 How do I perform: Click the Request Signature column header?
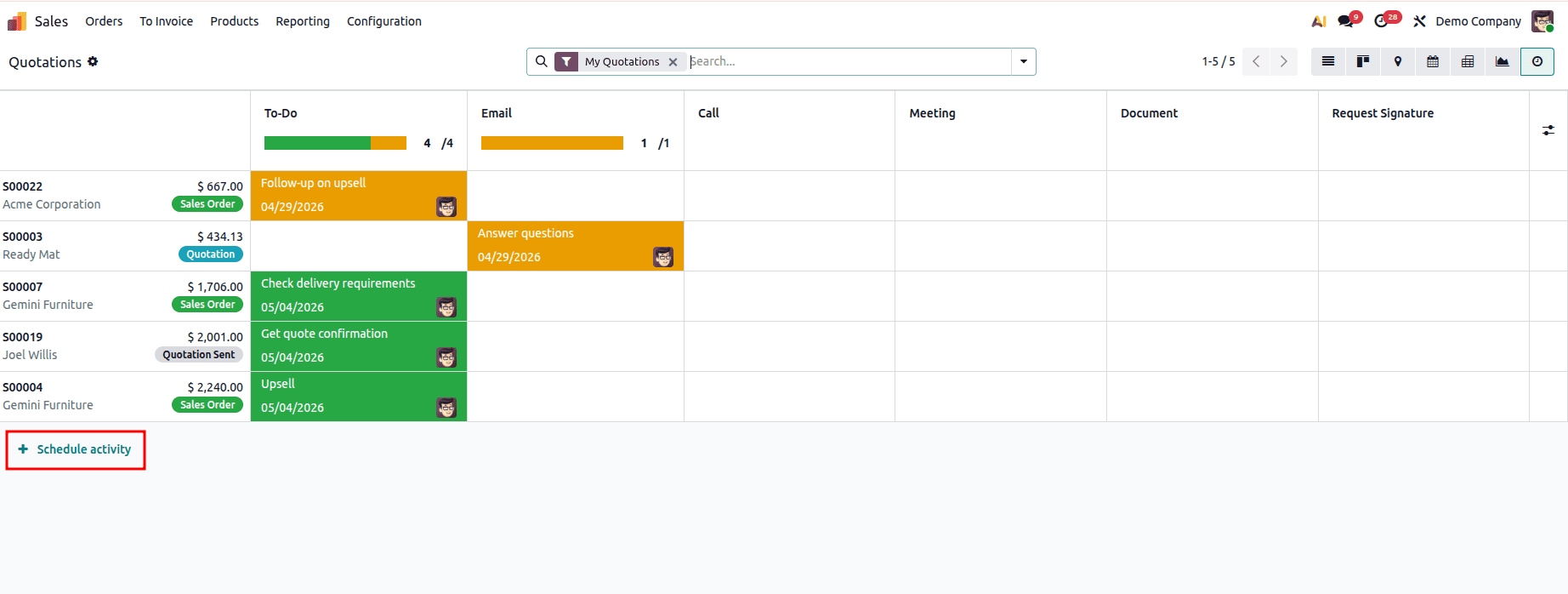pos(1383,113)
